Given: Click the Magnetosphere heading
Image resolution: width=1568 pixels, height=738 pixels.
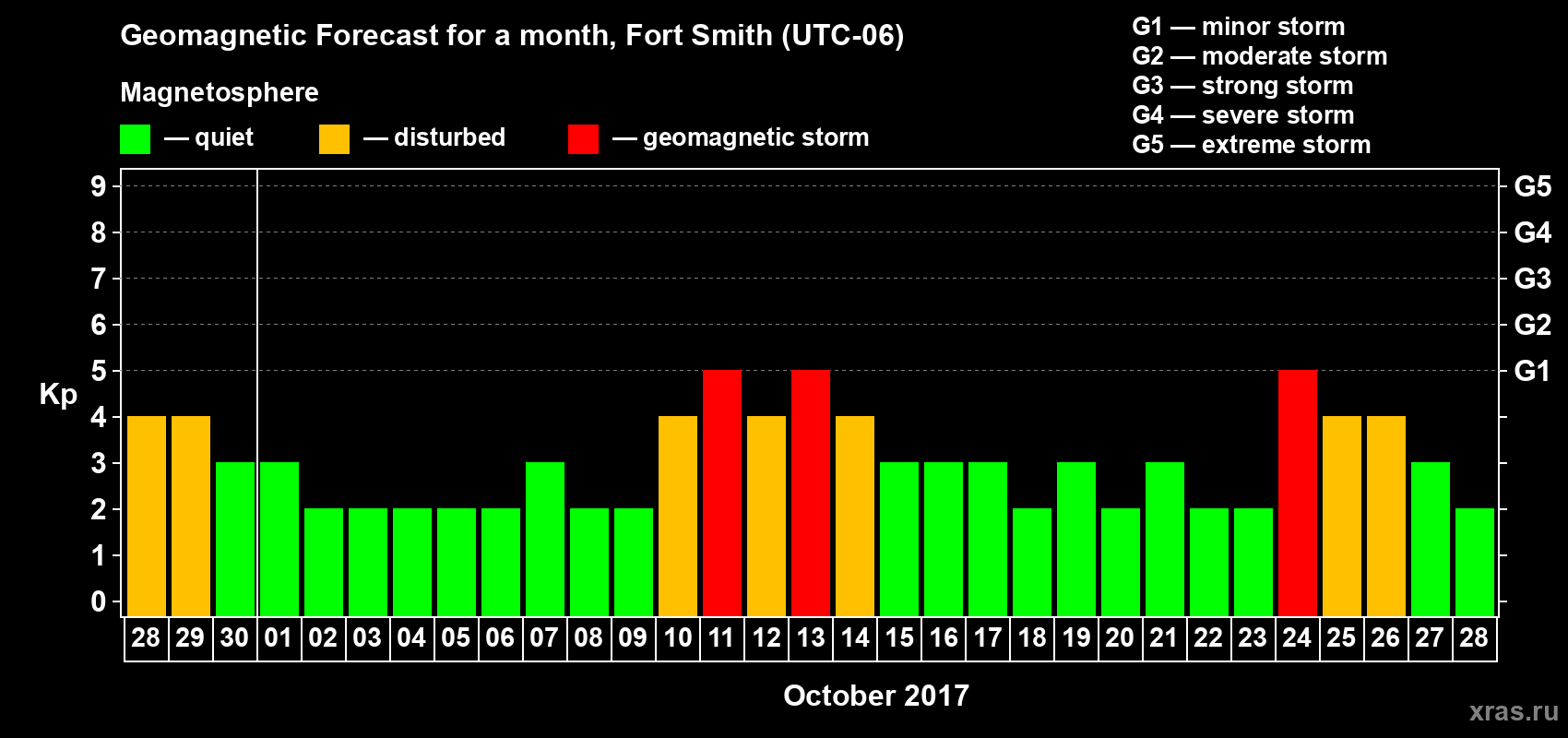Looking at the screenshot, I should (x=220, y=92).
